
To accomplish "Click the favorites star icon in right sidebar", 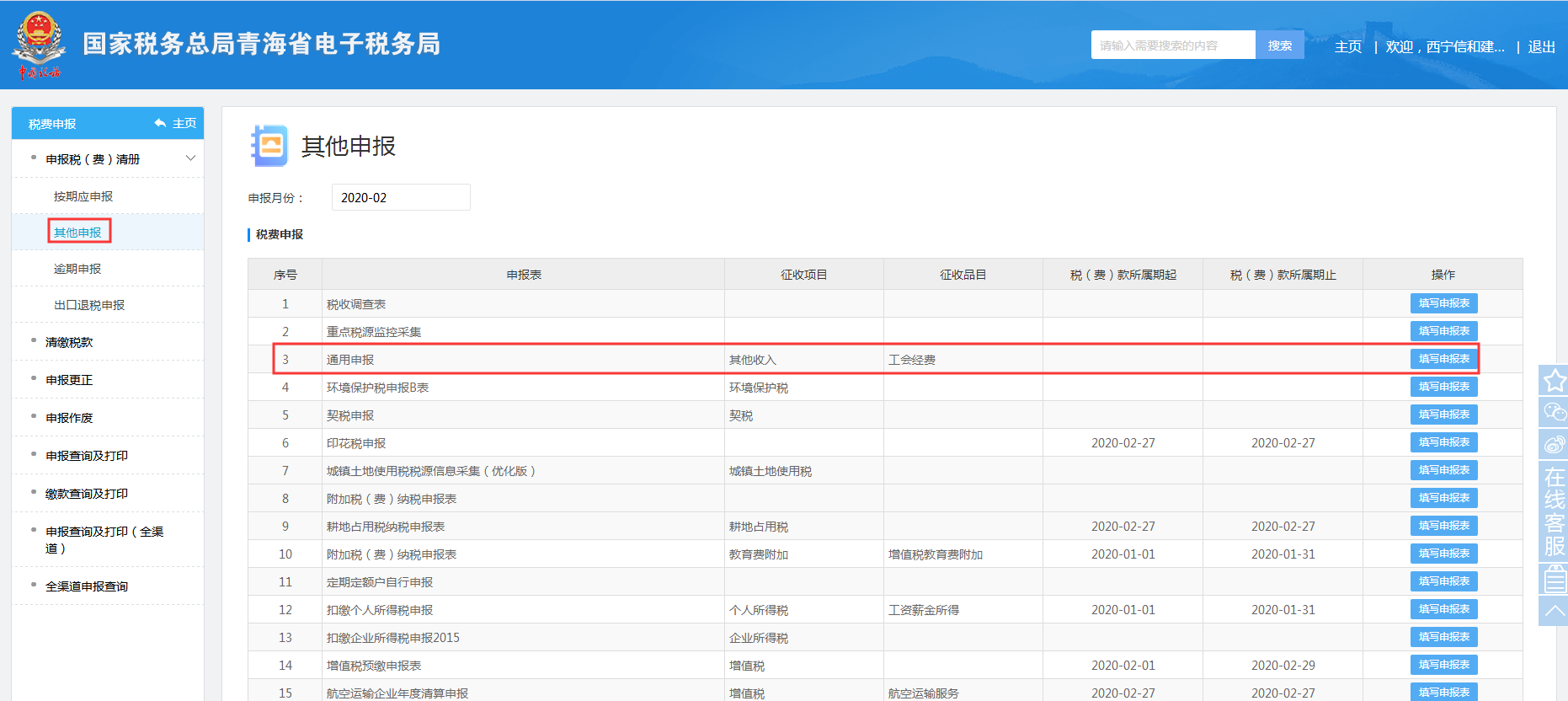I will point(1554,380).
